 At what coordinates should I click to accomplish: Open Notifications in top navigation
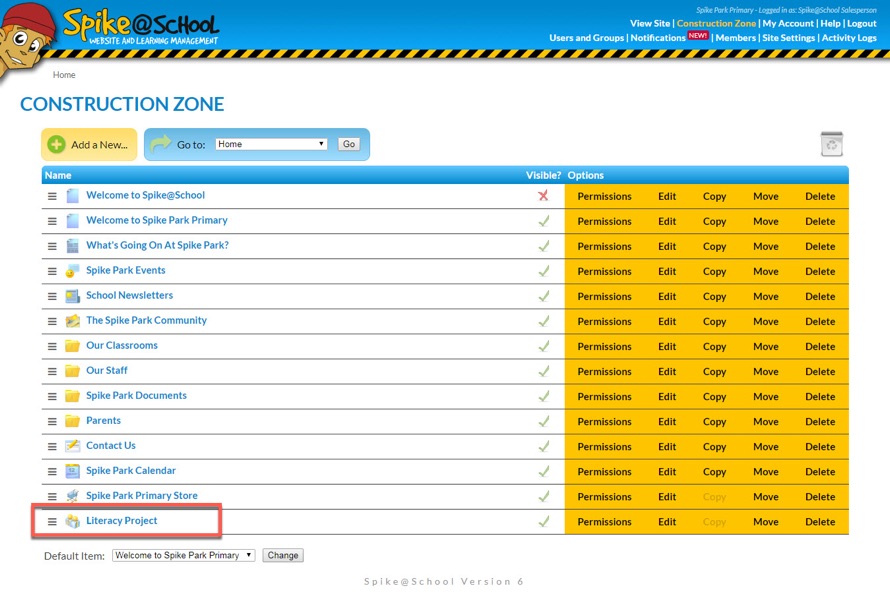click(658, 37)
